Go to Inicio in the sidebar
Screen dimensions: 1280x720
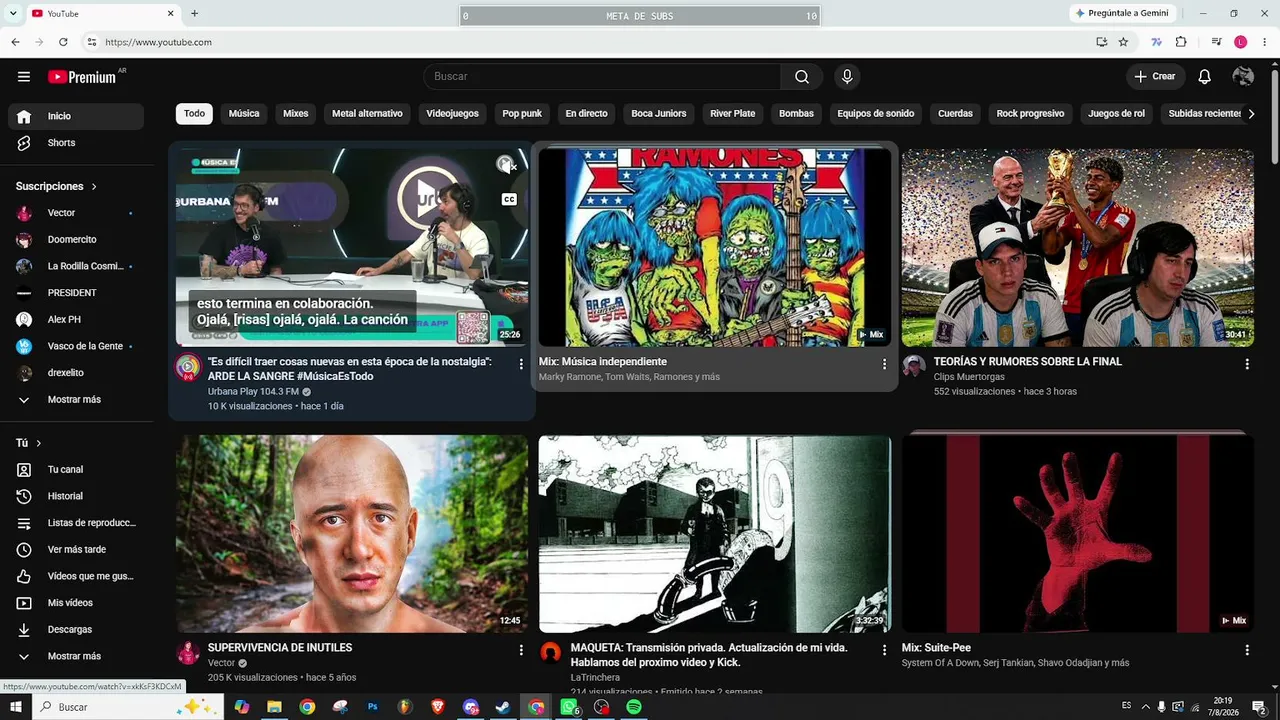point(76,116)
